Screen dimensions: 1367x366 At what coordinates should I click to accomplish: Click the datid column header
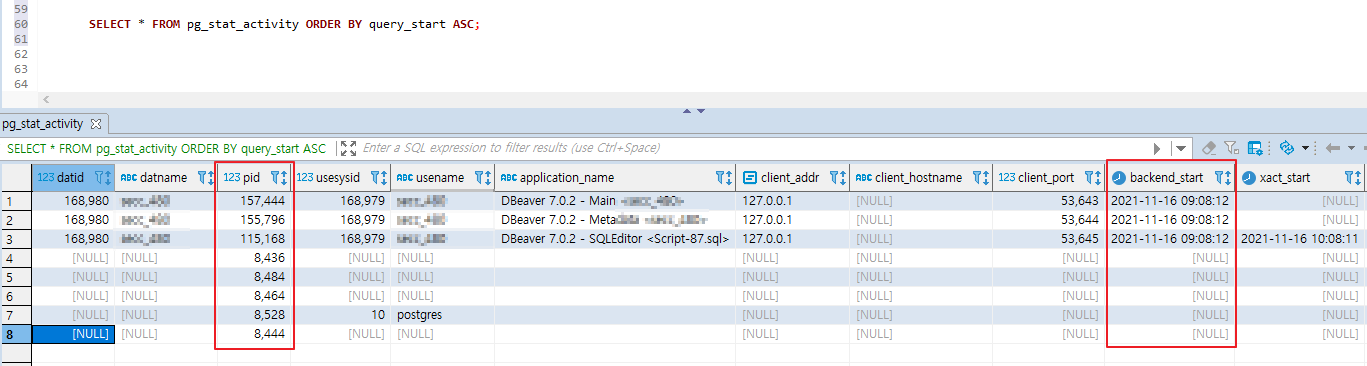click(x=74, y=177)
